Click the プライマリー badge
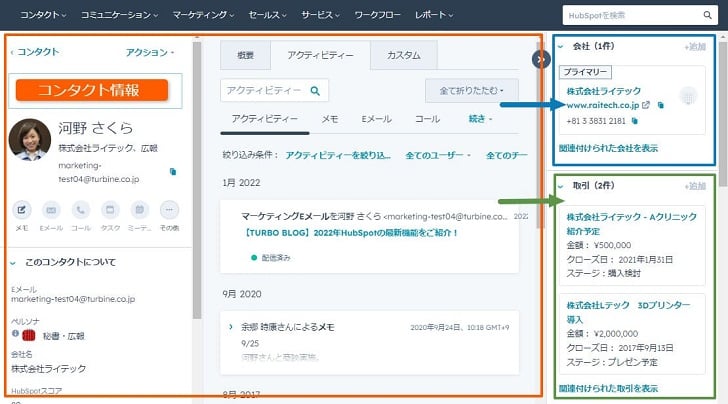Image resolution: width=728 pixels, height=404 pixels. [x=585, y=72]
